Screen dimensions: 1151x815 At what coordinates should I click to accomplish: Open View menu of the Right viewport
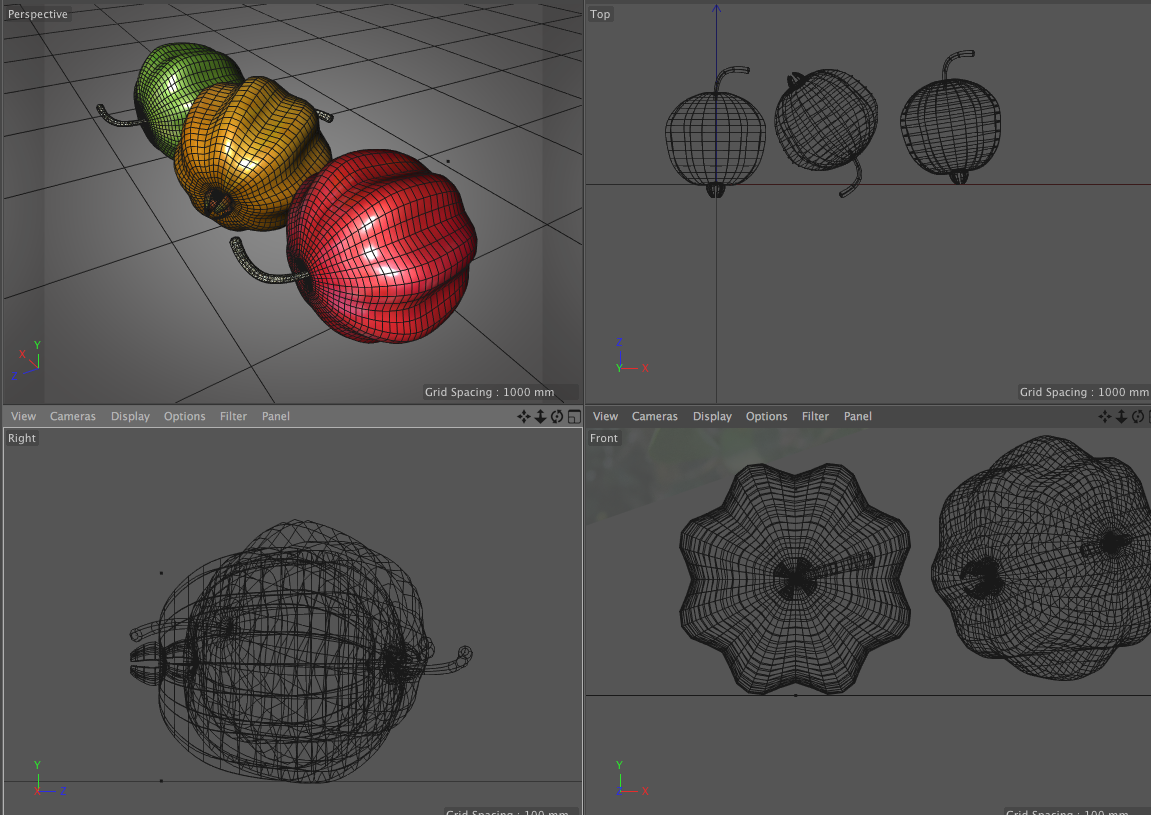click(23, 416)
